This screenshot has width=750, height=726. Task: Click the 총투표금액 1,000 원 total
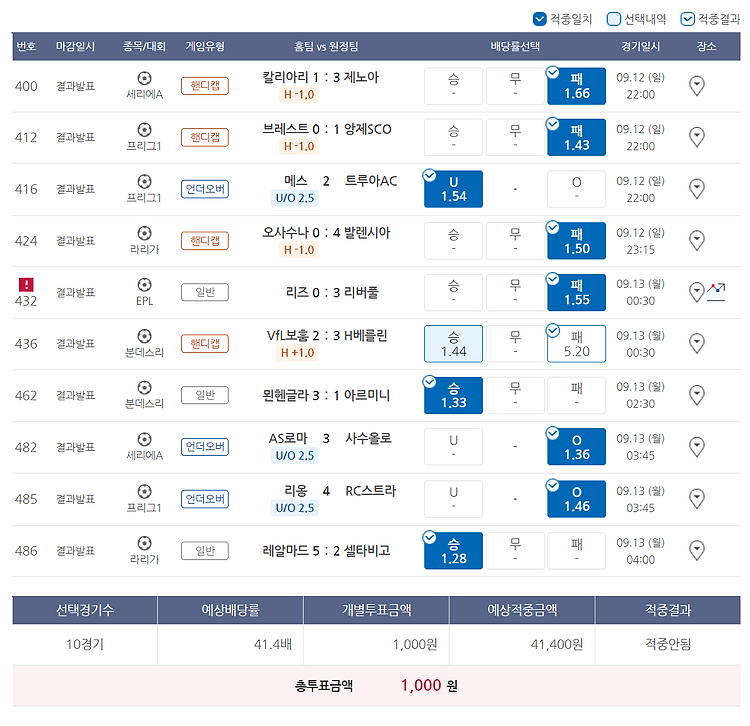[x=376, y=686]
